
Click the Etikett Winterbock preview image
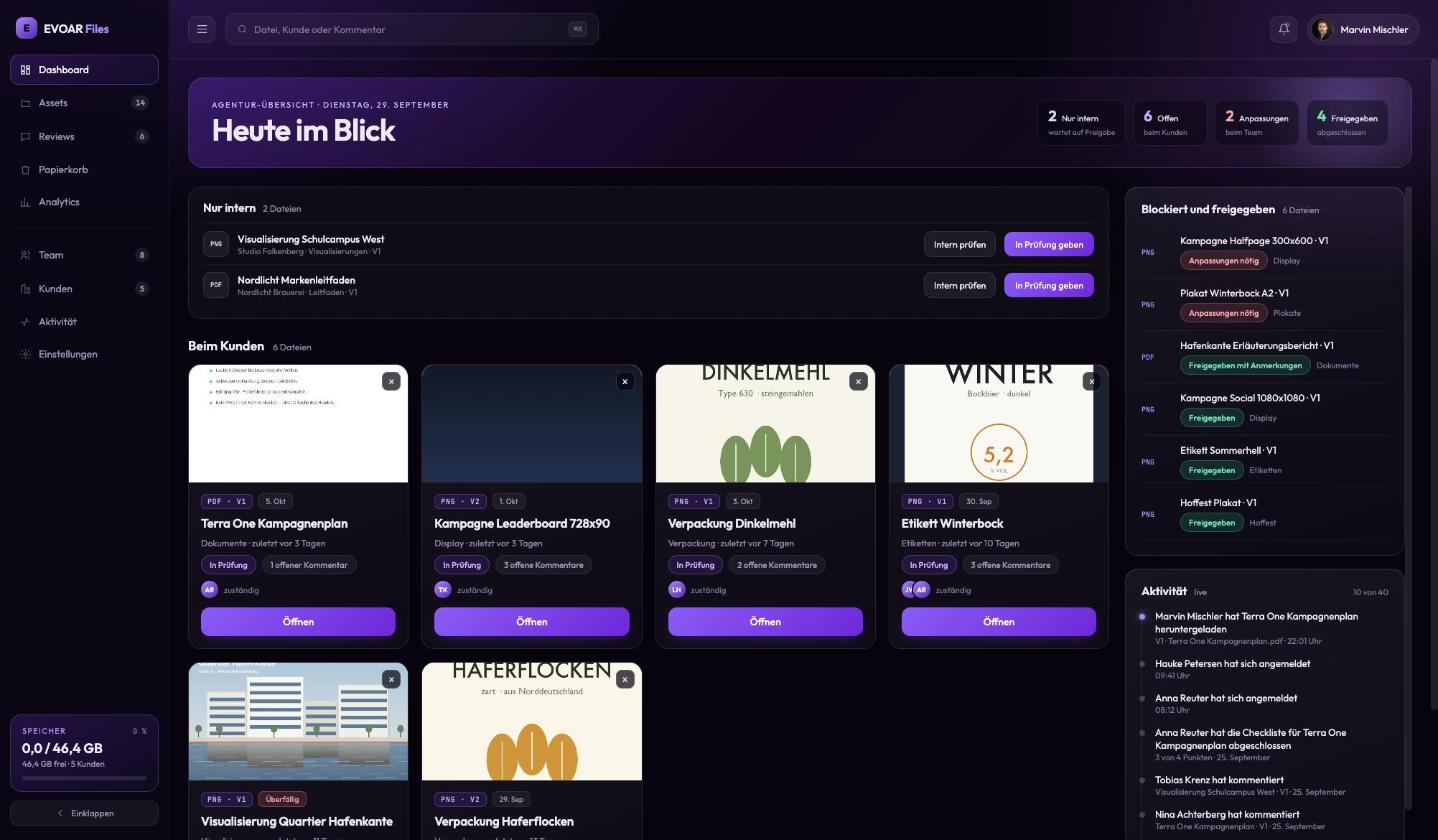(x=999, y=424)
